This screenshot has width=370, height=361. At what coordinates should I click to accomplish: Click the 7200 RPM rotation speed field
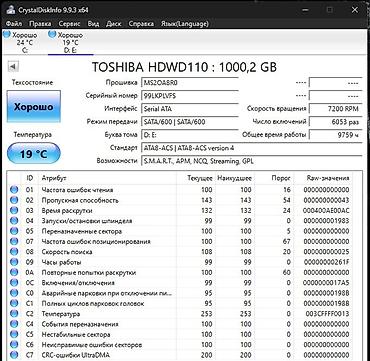336,109
